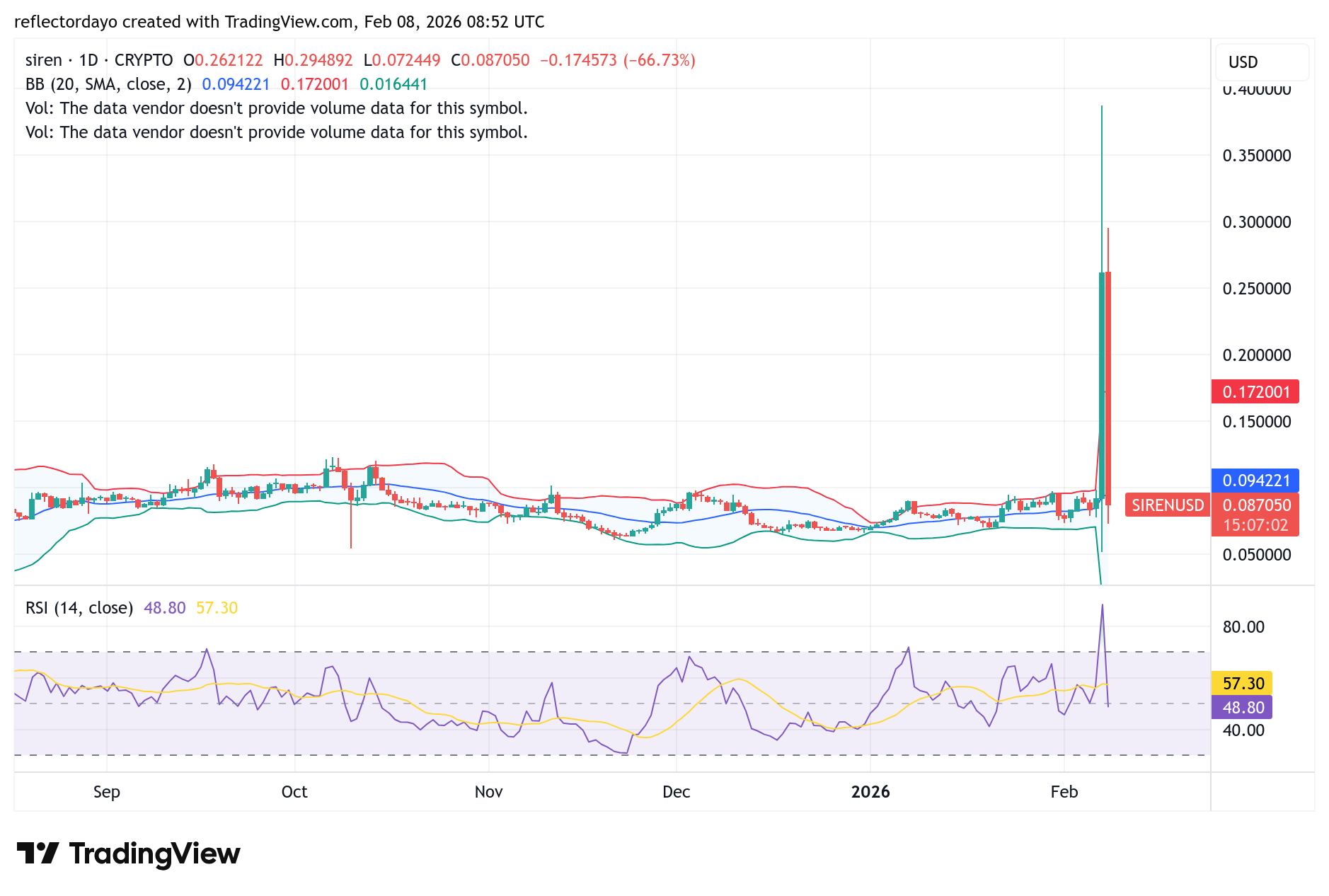Click the TradingView logo at bottom
Screen dimensions: 1329x896
click(128, 854)
